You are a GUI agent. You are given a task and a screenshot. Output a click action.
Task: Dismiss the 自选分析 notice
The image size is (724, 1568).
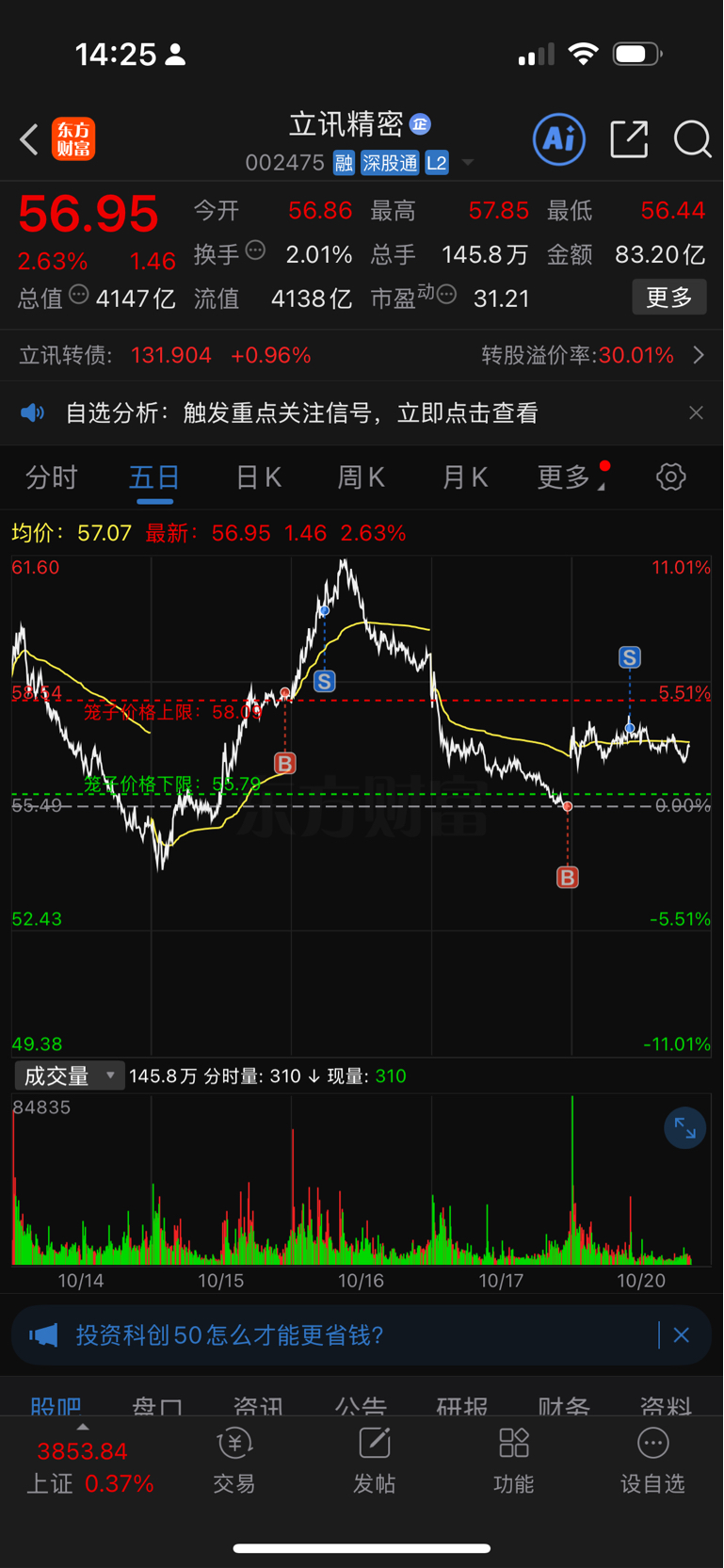[696, 412]
